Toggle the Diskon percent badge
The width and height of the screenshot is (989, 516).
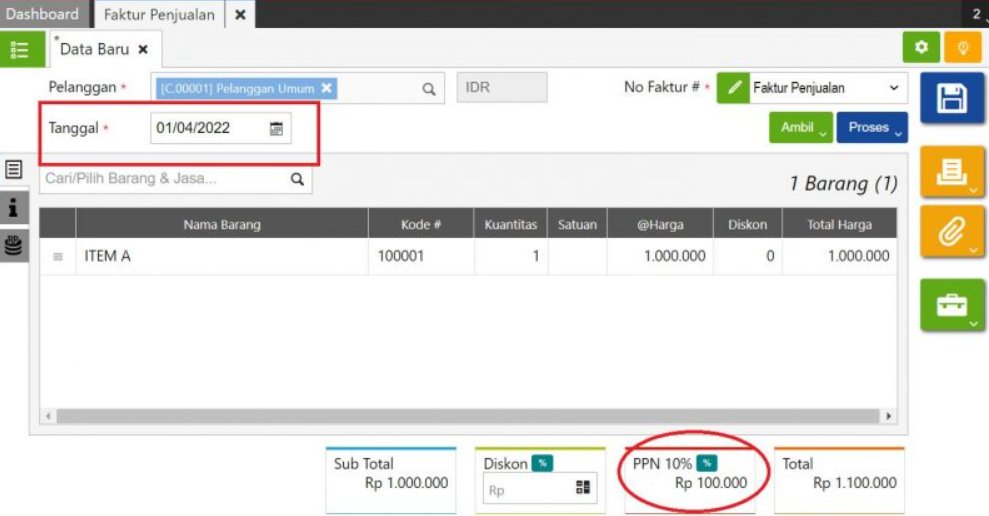pyautogui.click(x=541, y=463)
